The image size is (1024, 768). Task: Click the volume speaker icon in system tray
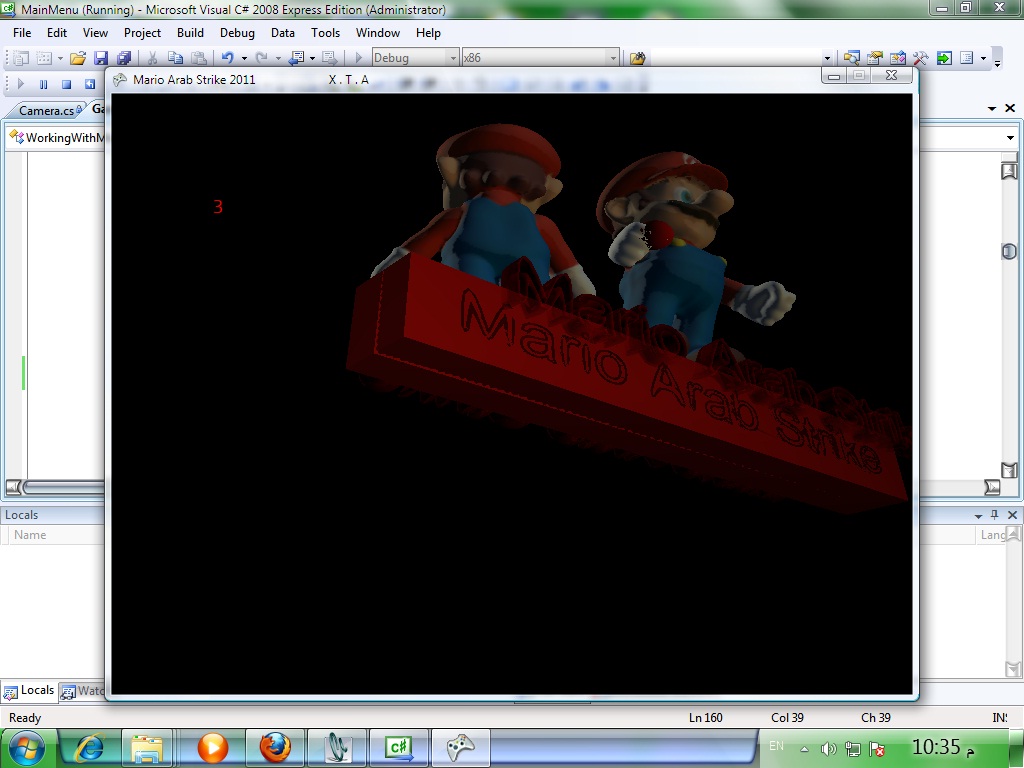click(828, 748)
